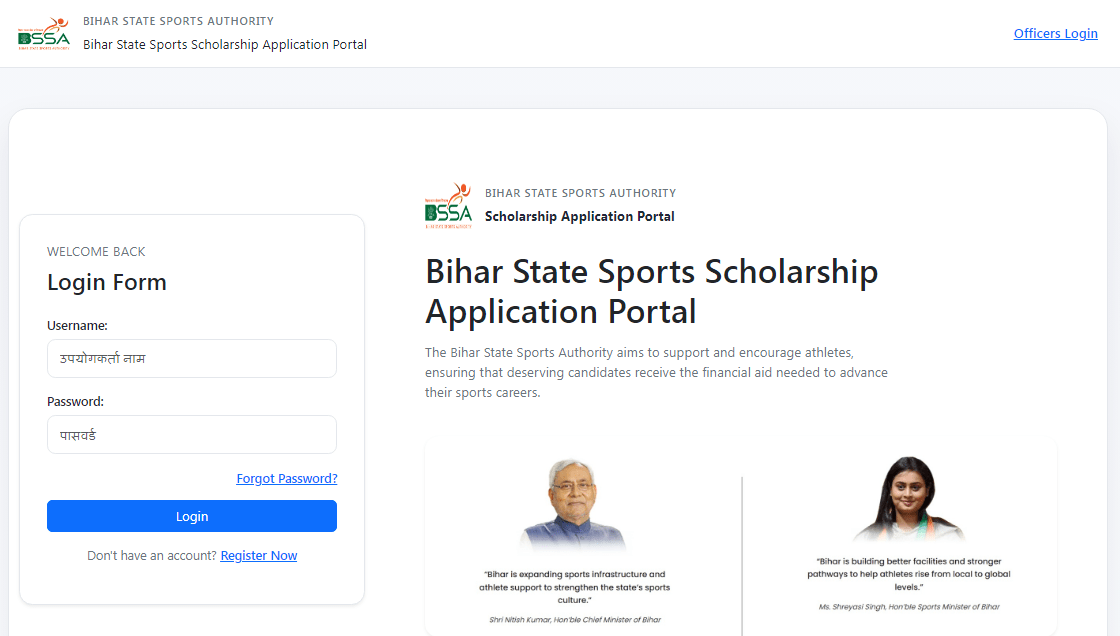Click inside the Username input field
The width and height of the screenshot is (1120, 636).
191,358
